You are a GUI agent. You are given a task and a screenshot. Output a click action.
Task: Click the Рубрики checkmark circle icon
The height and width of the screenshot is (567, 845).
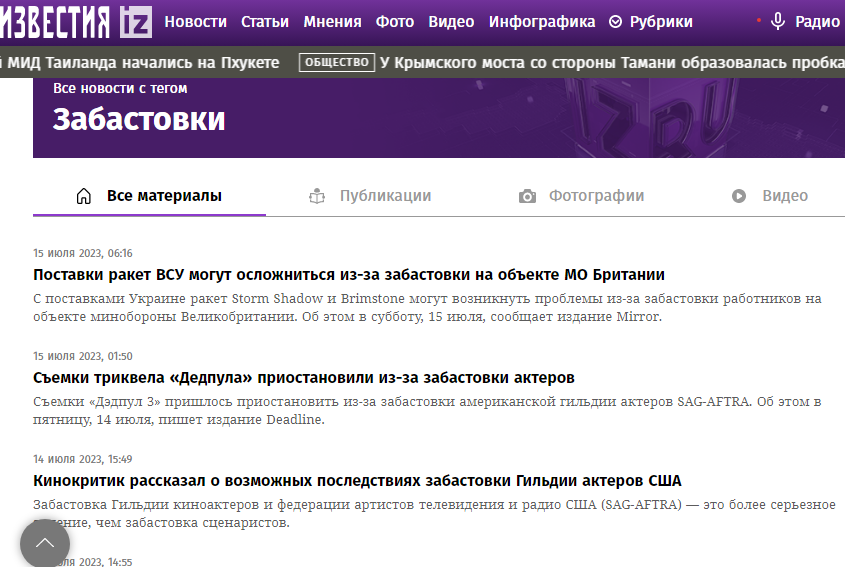click(x=615, y=22)
